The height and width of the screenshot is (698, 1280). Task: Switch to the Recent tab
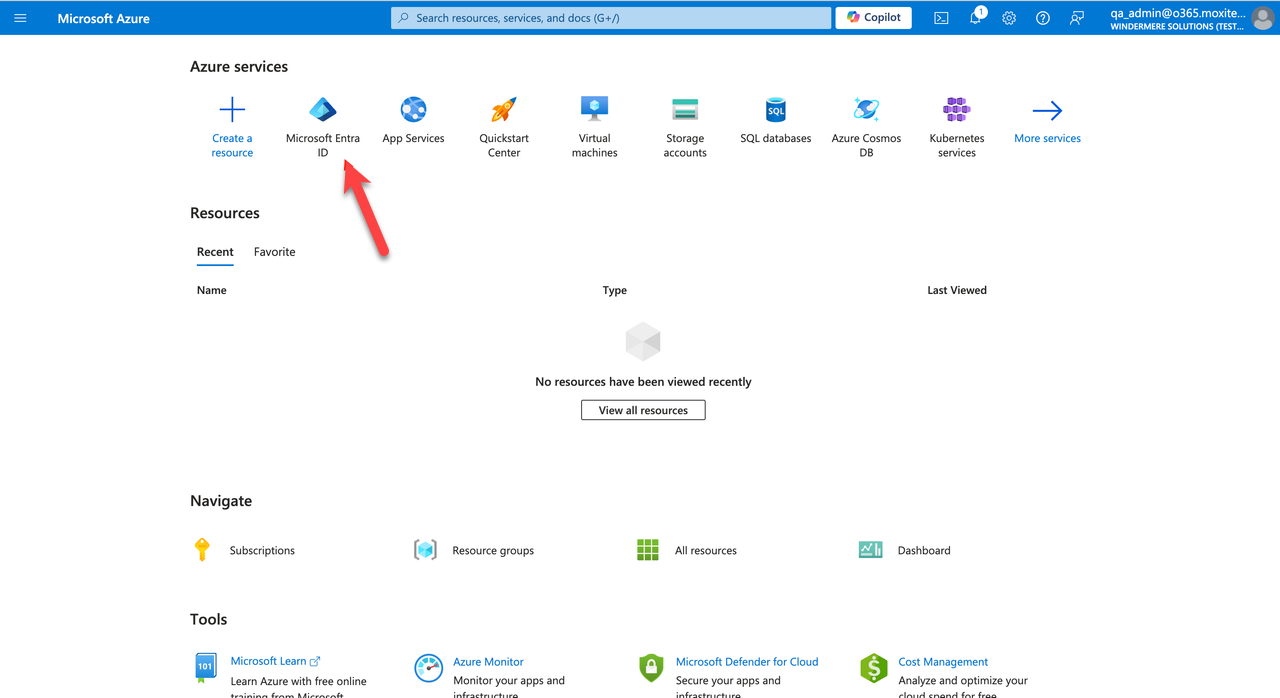pos(215,252)
